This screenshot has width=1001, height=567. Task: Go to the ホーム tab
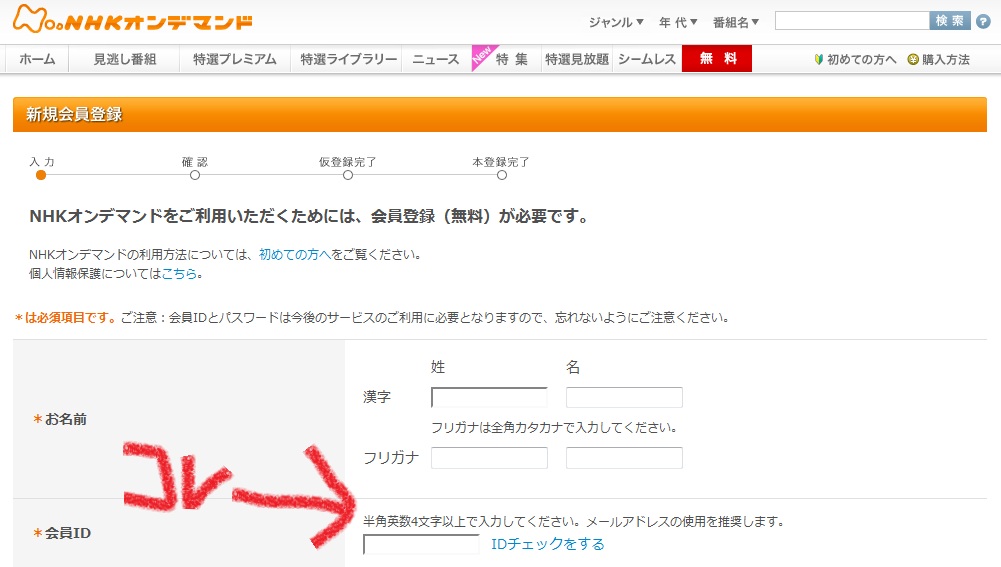tap(37, 59)
